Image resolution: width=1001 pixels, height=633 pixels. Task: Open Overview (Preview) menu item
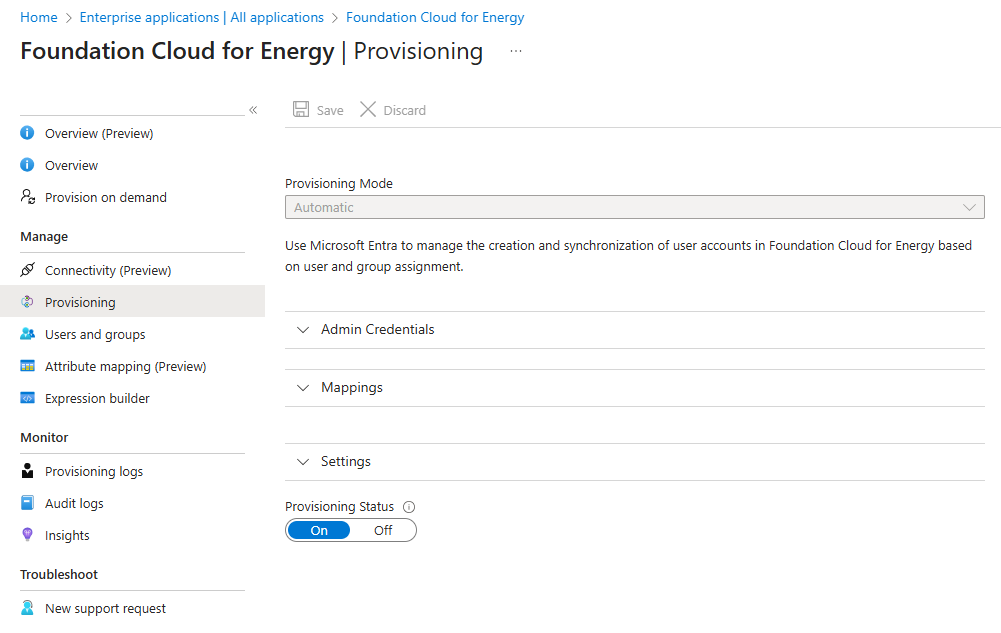[132, 133]
